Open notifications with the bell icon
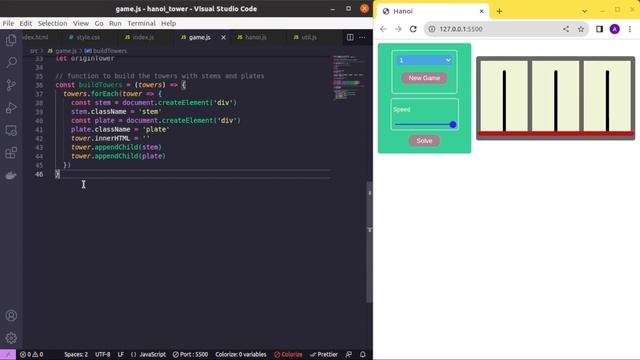 pos(362,354)
